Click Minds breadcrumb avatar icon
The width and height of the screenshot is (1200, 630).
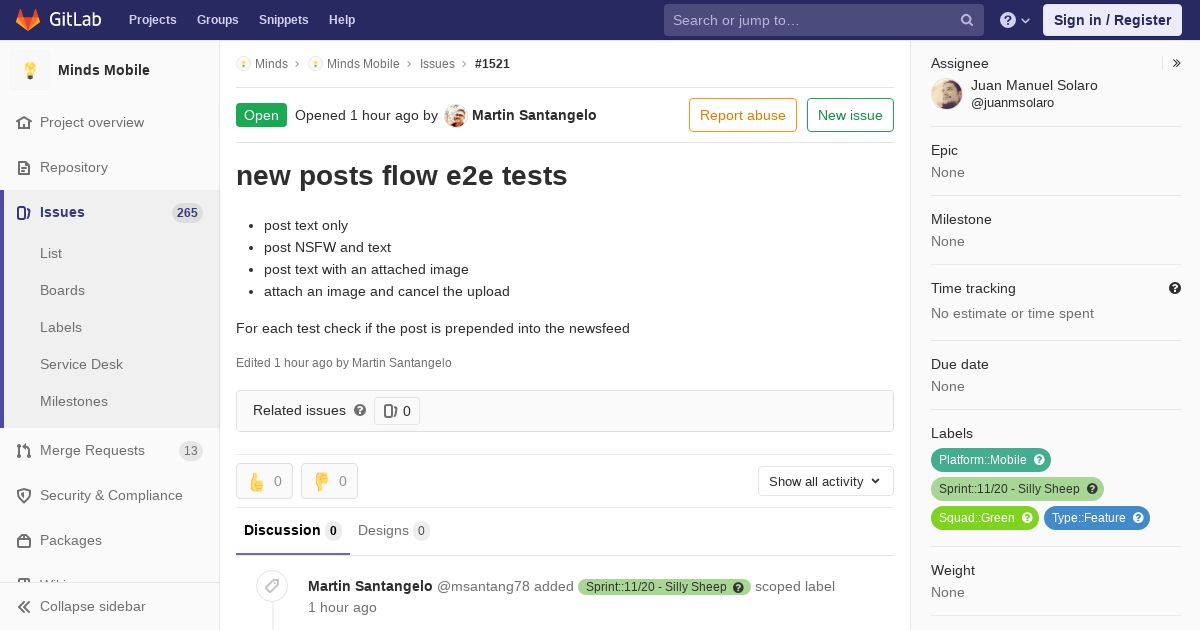tap(243, 63)
